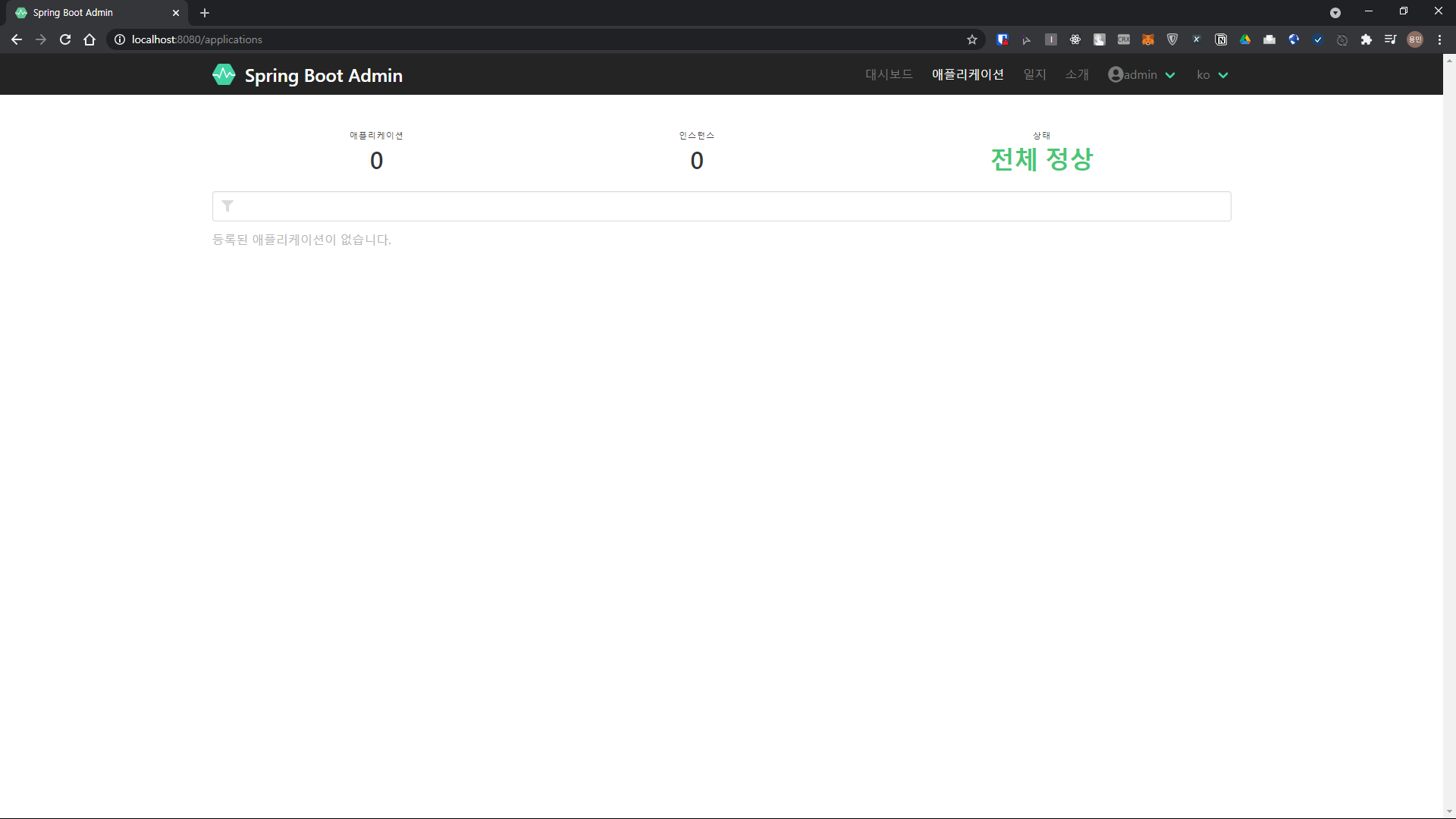Select the Spring Boot Admin browser tab

(97, 13)
